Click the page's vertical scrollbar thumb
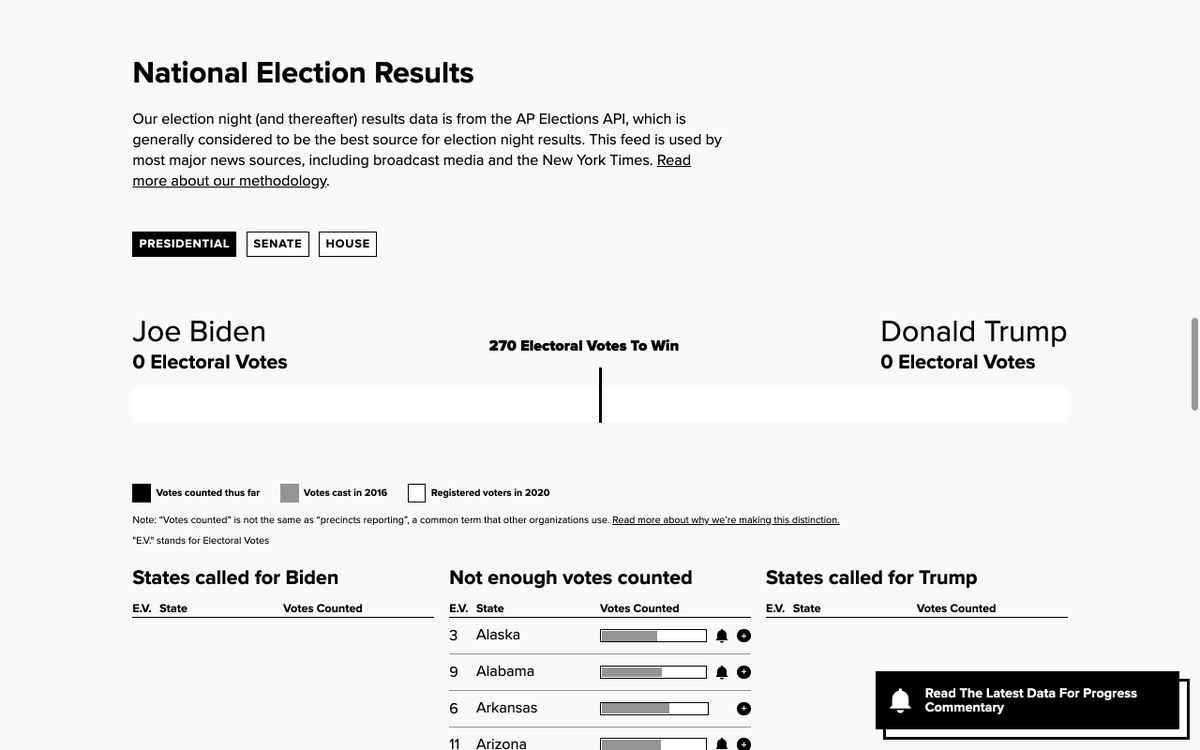The width and height of the screenshot is (1200, 750). (1194, 364)
